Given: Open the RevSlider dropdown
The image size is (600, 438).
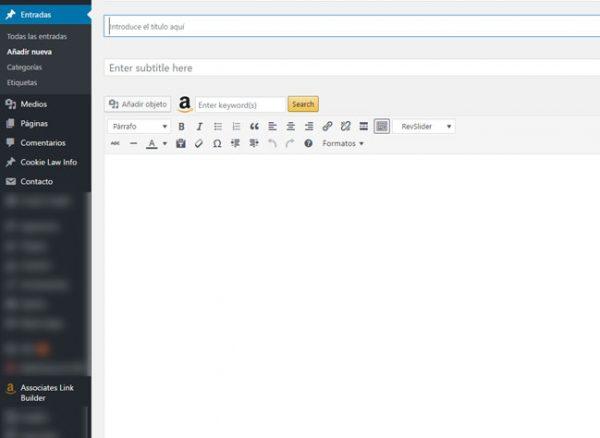Looking at the screenshot, I should 424,127.
